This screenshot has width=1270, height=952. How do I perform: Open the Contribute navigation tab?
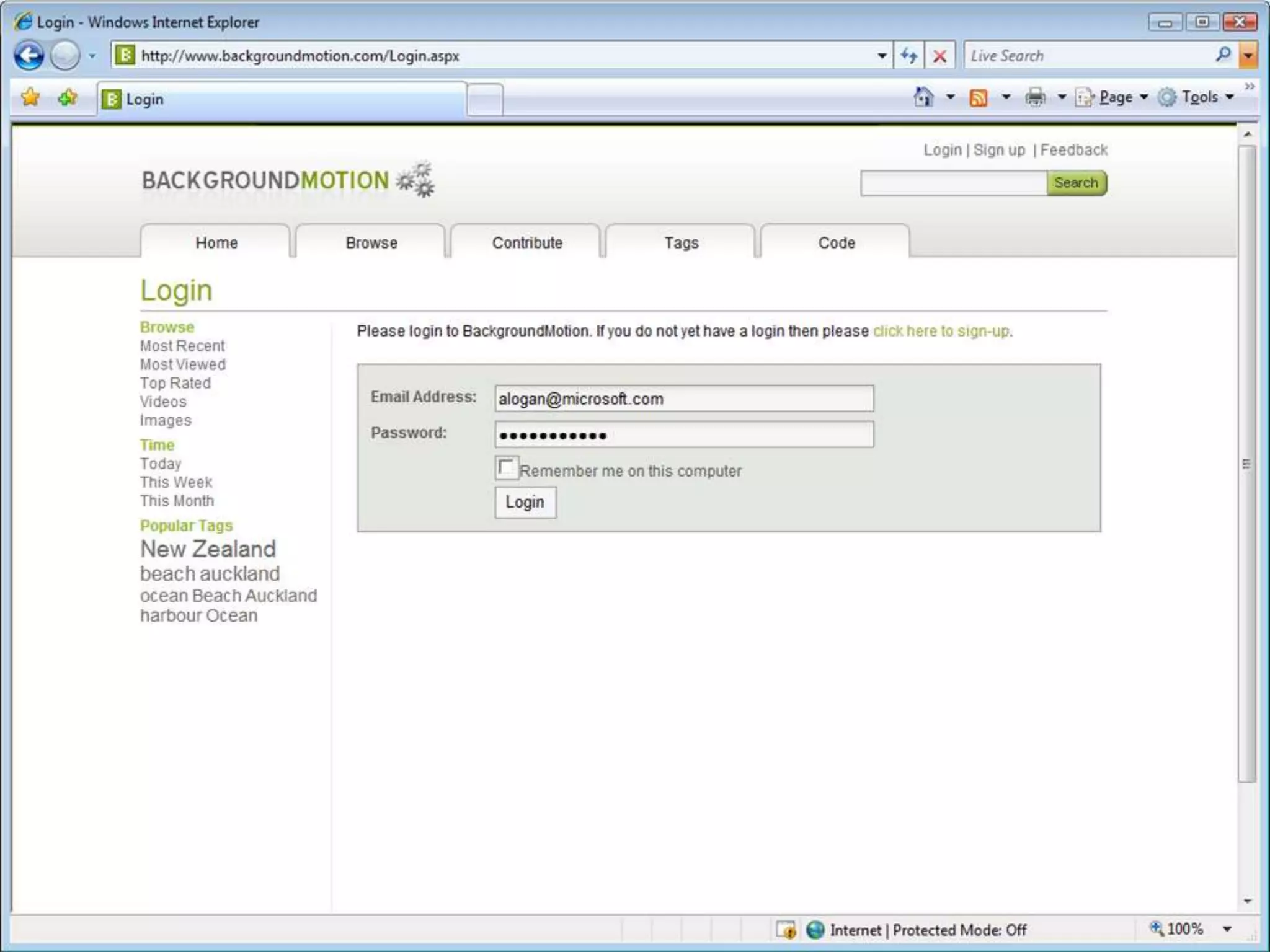(x=526, y=242)
